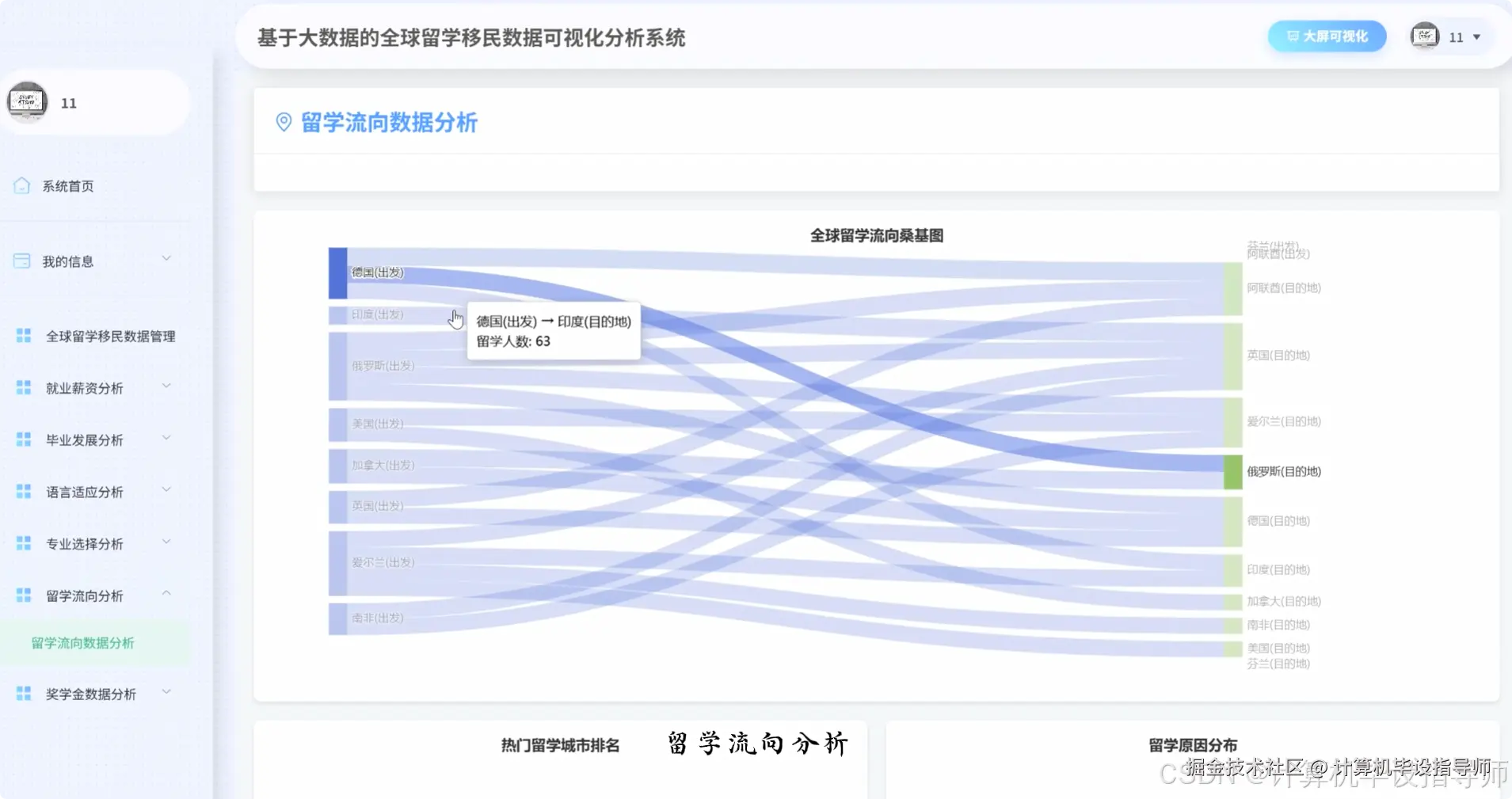The height and width of the screenshot is (799, 1512).
Task: Click the location pin beside 留学流向数据分析 heading
Action: 284,123
